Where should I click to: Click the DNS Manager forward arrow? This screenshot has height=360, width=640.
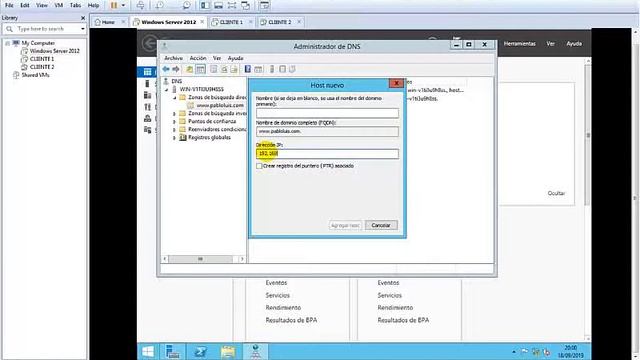click(176, 69)
